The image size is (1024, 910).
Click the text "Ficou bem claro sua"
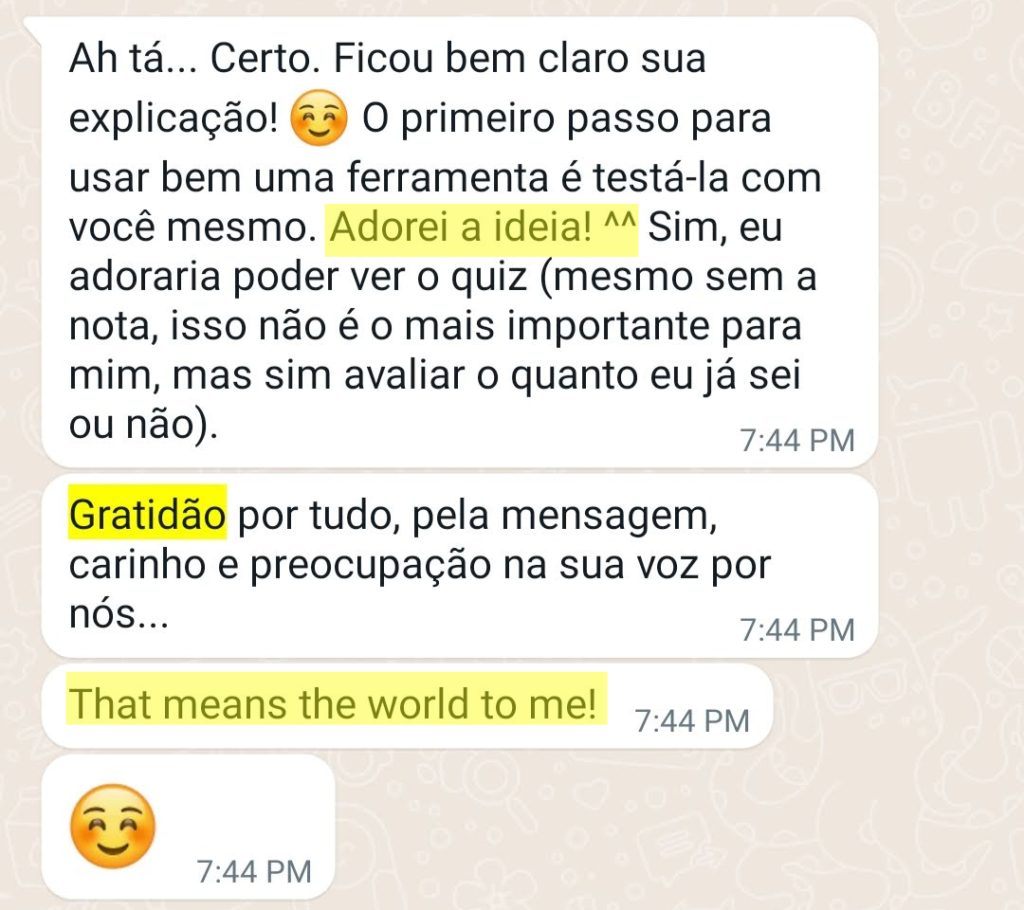520,59
